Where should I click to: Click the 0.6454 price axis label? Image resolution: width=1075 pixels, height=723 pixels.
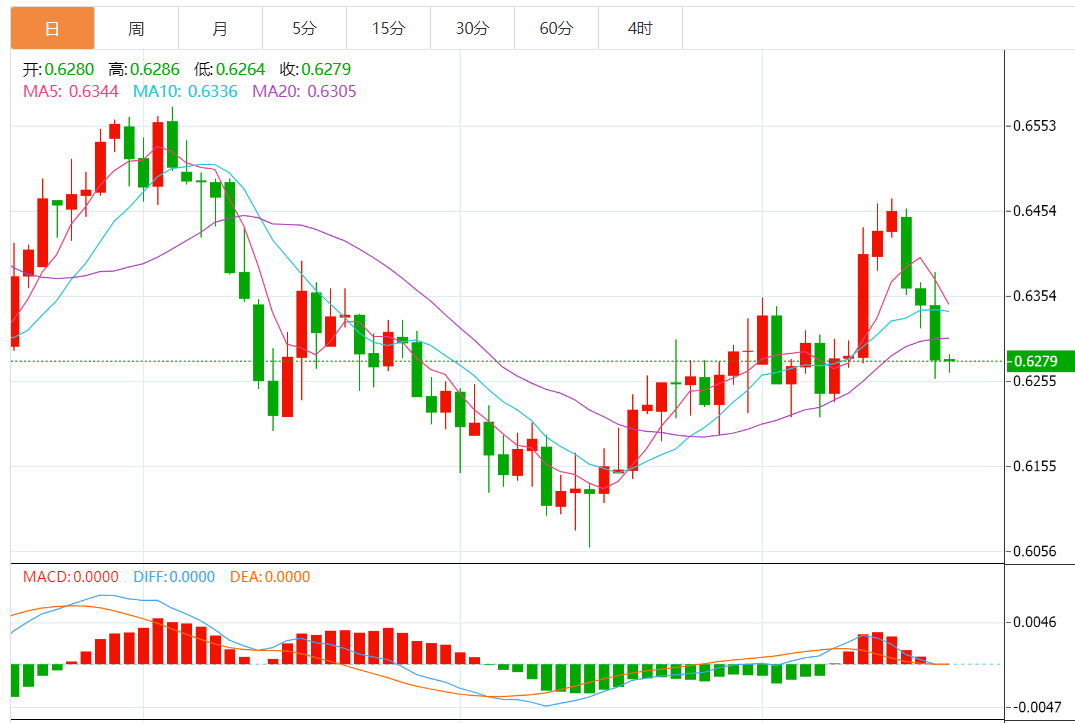[1035, 210]
